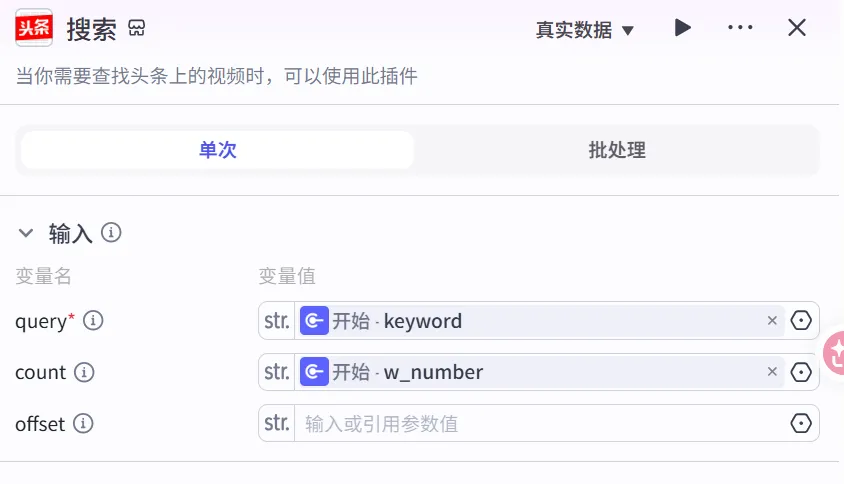Click the info icon next to 输入
The height and width of the screenshot is (484, 844).
(x=112, y=233)
